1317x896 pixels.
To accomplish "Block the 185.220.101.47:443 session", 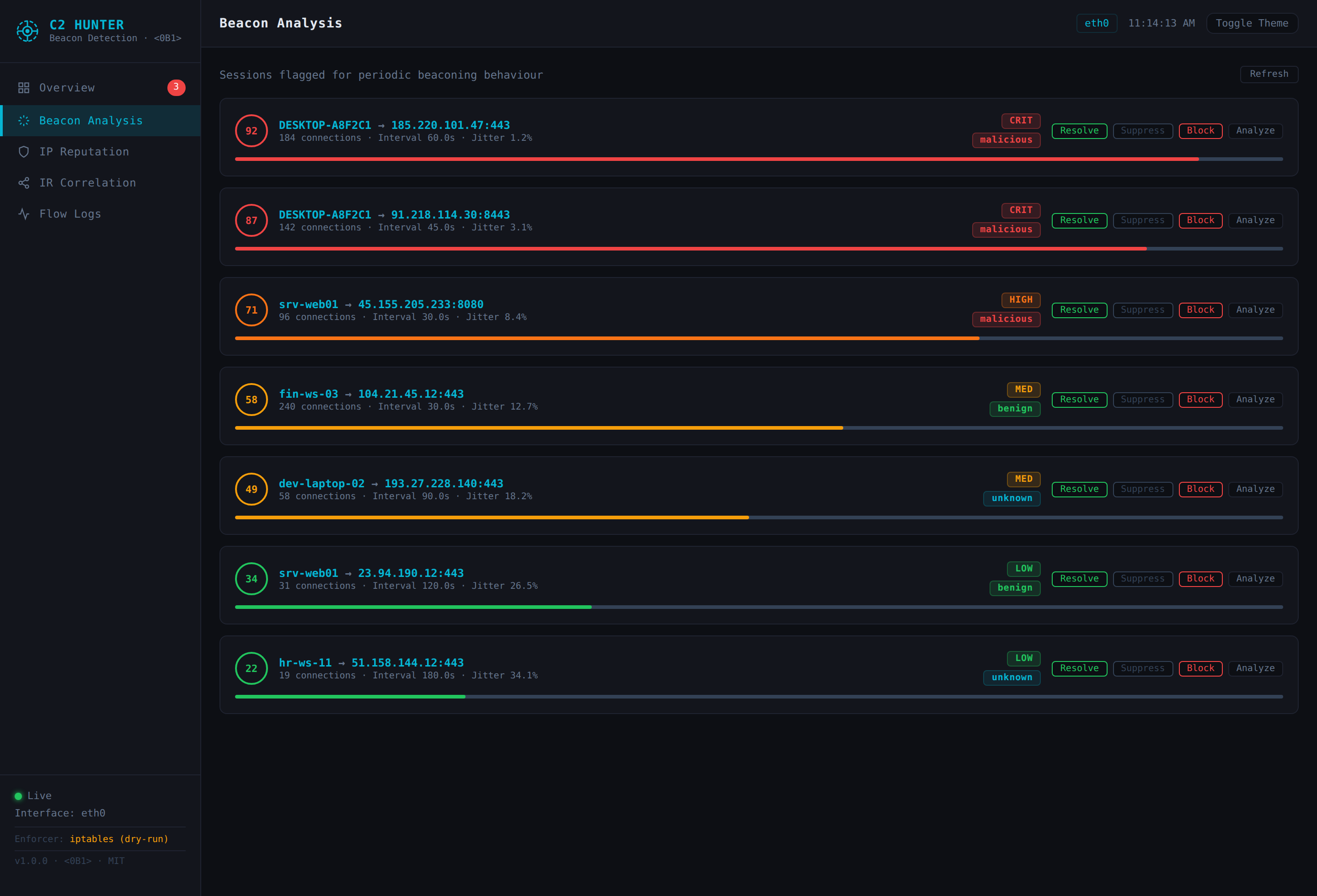I will click(x=1200, y=131).
